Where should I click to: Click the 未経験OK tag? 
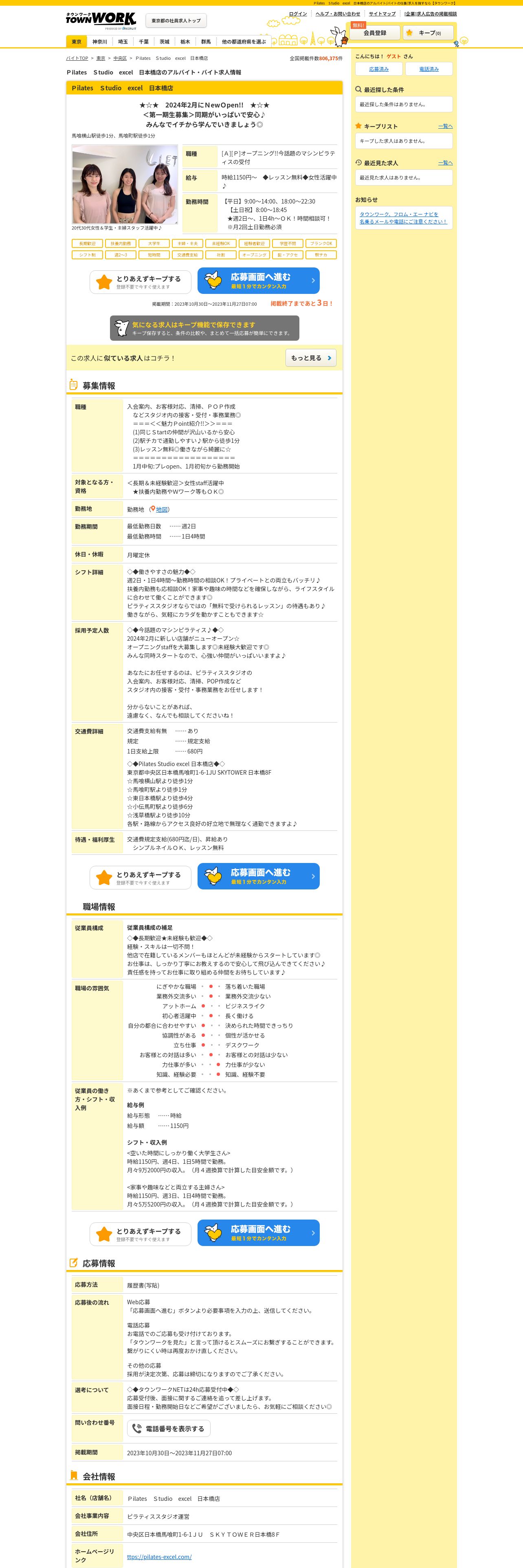pos(221,243)
